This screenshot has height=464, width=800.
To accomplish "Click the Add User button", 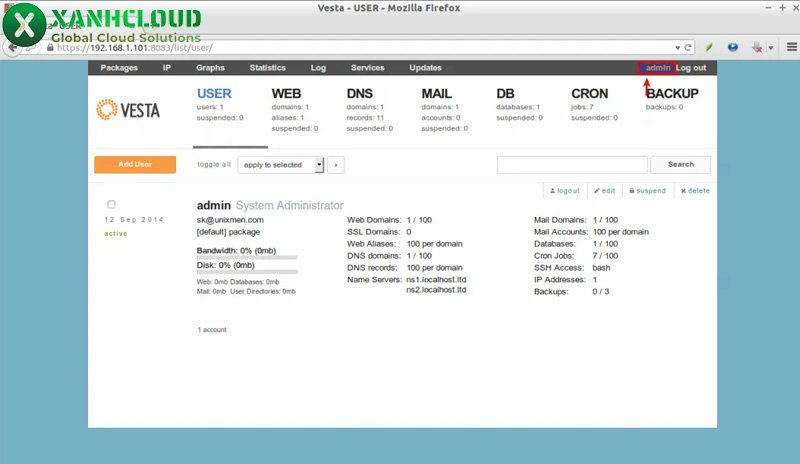I will [x=135, y=164].
